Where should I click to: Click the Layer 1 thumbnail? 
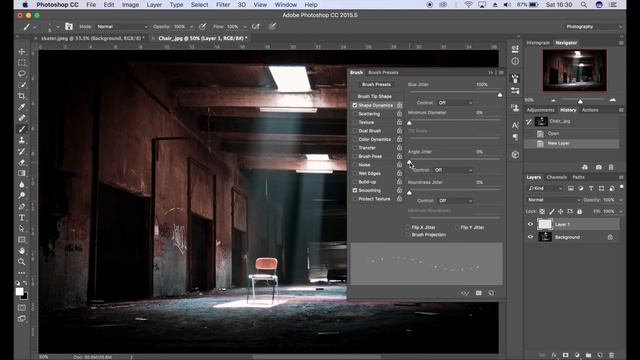click(545, 224)
